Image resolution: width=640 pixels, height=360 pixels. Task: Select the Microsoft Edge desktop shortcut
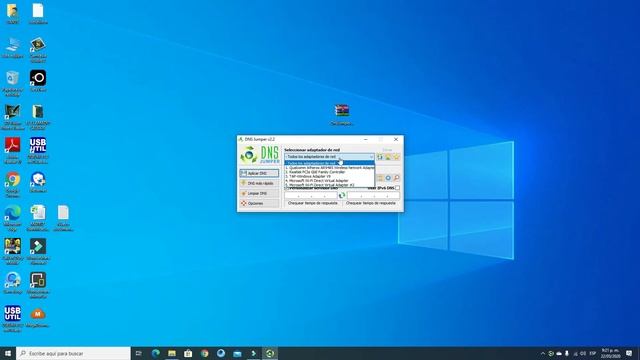[12, 213]
